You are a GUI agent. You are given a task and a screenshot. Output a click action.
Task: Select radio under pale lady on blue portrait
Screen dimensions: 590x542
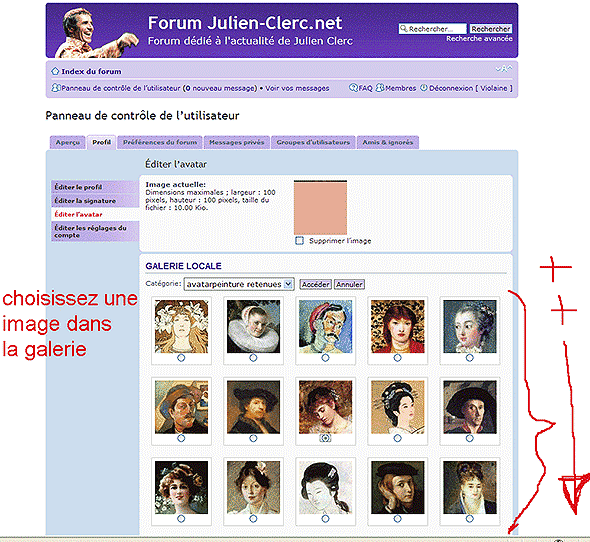(x=470, y=358)
